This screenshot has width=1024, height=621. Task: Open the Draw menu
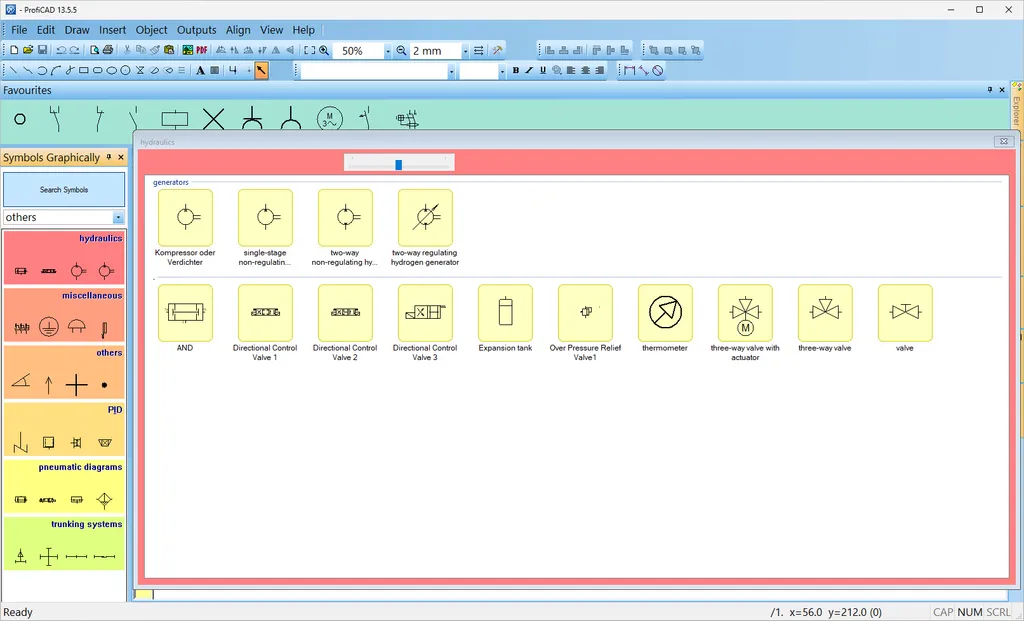(77, 30)
